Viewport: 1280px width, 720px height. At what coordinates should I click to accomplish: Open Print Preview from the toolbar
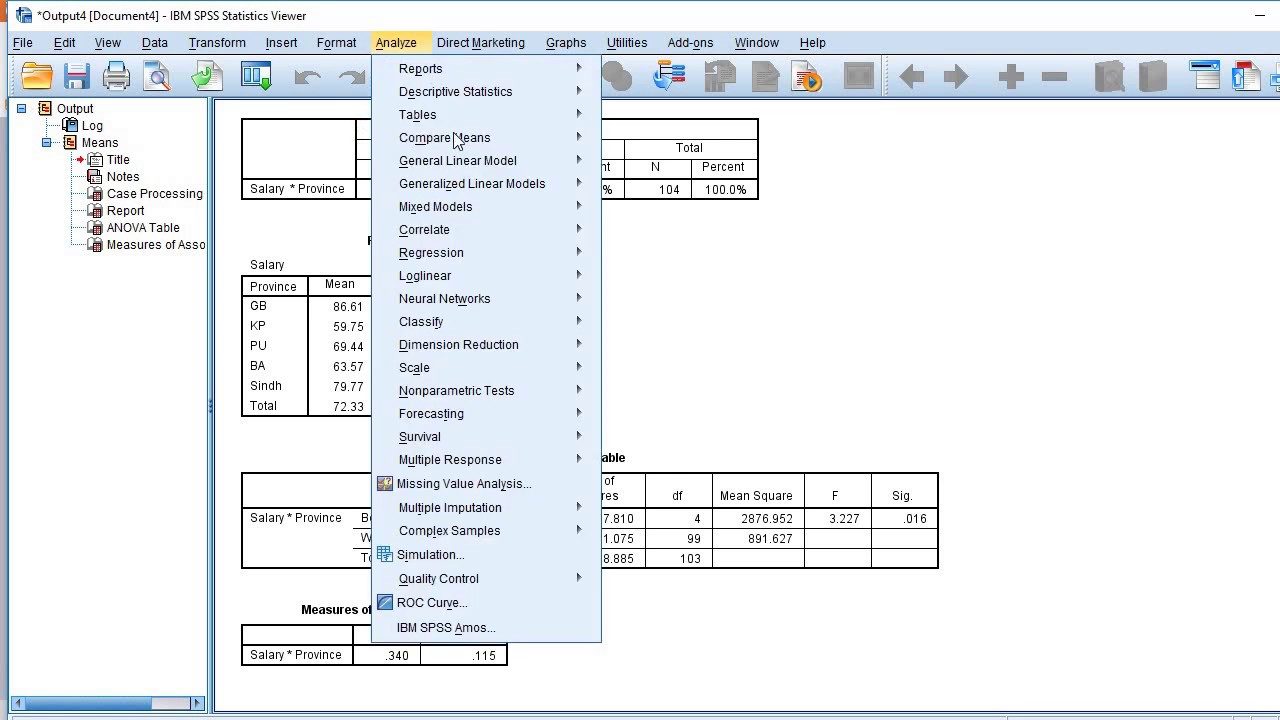click(x=157, y=76)
